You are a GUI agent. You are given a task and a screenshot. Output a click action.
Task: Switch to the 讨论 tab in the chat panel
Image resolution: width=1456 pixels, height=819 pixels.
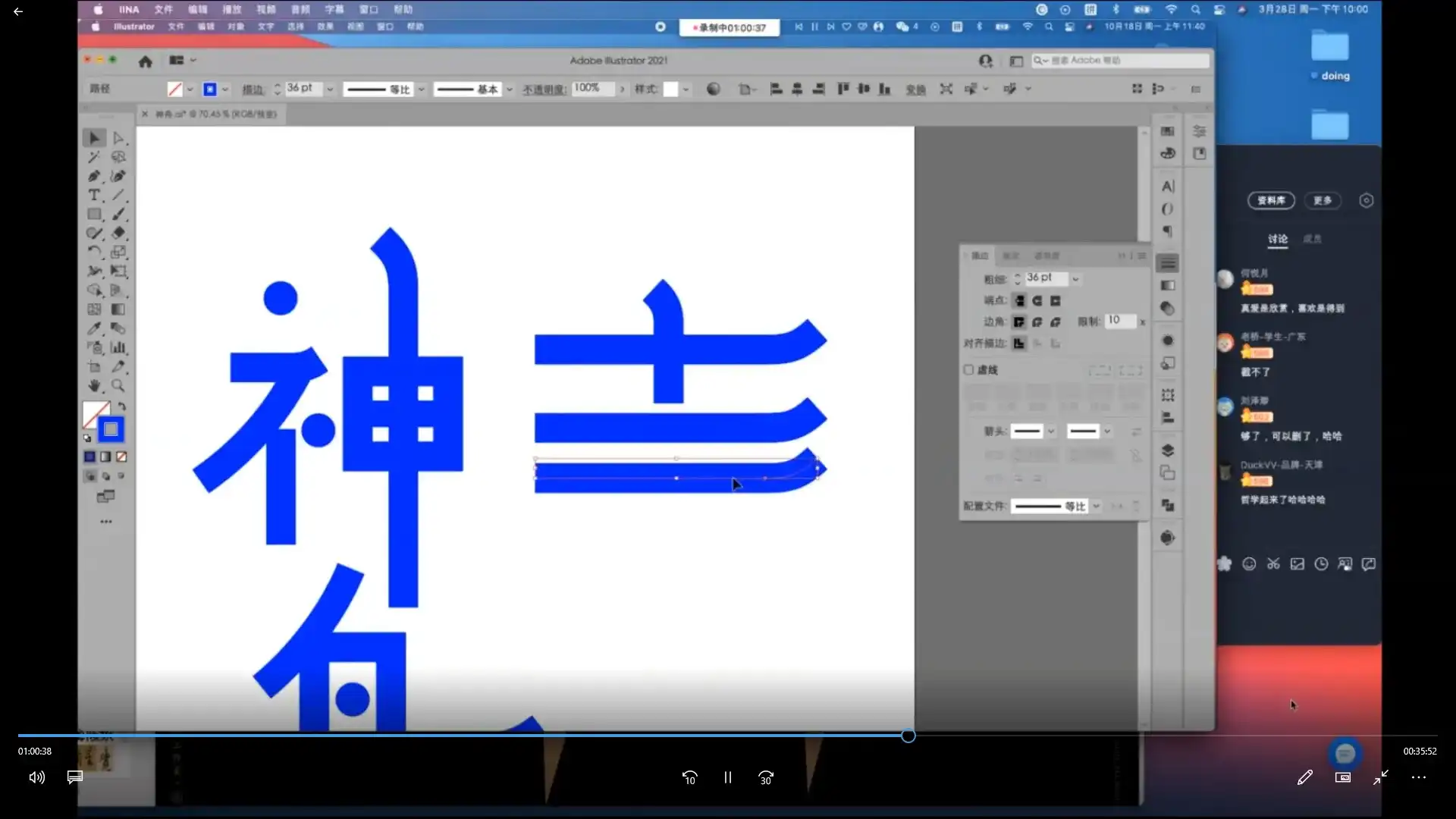click(x=1277, y=238)
